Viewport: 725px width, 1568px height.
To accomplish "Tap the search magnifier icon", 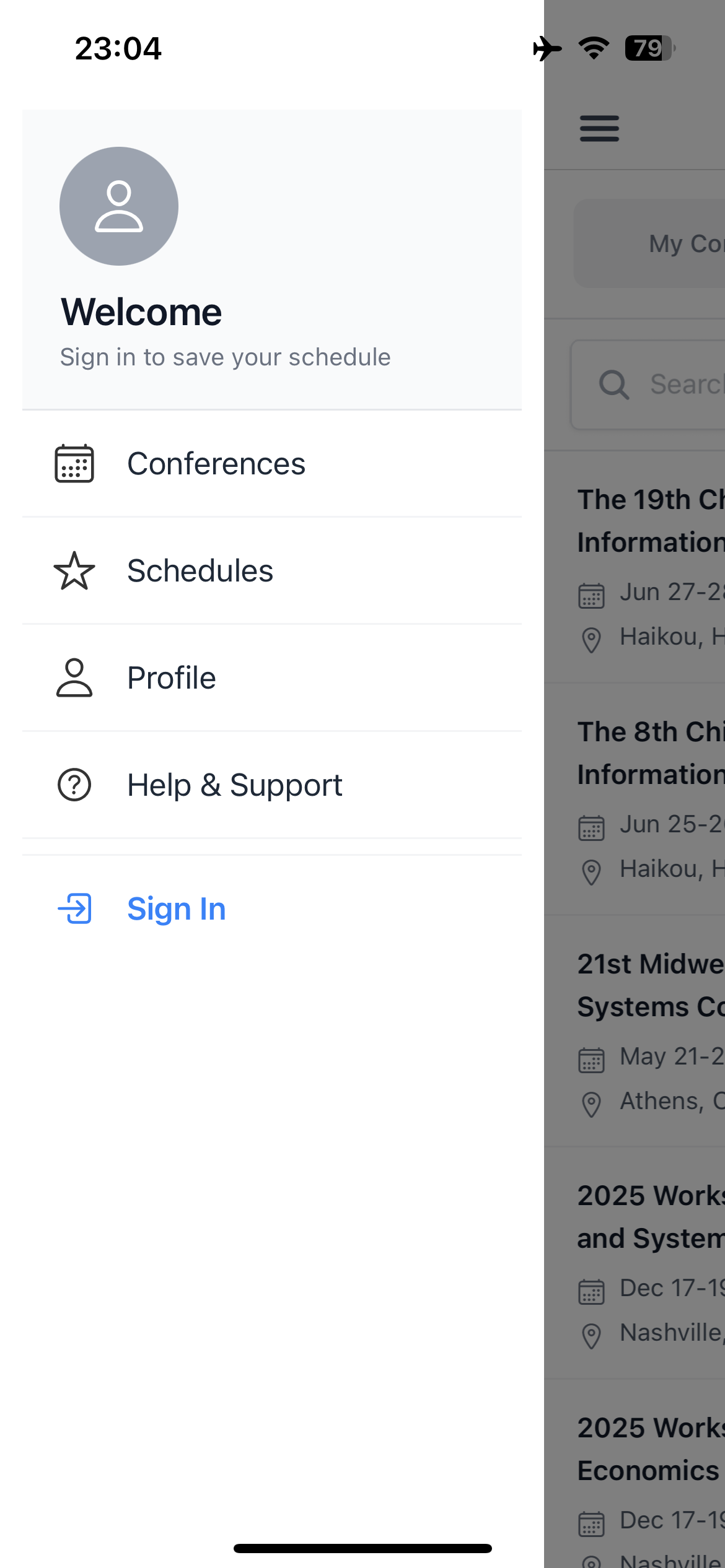I will pyautogui.click(x=613, y=385).
